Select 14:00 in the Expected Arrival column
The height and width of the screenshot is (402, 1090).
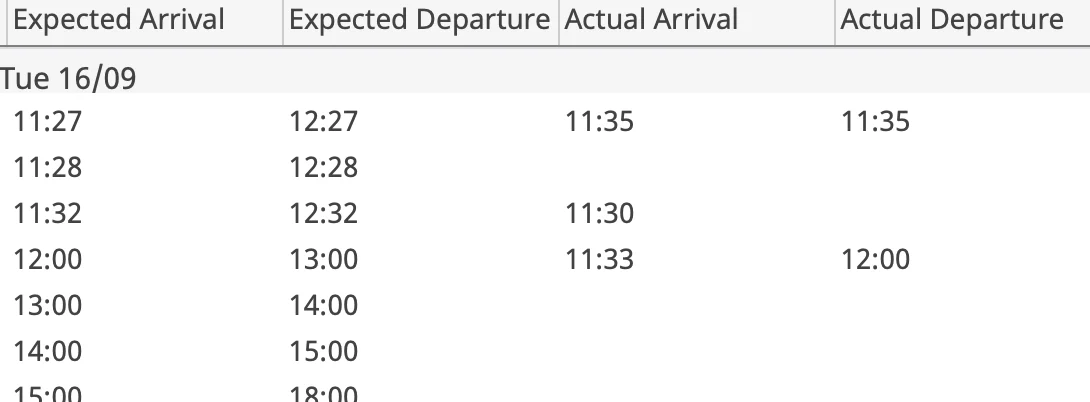[48, 351]
